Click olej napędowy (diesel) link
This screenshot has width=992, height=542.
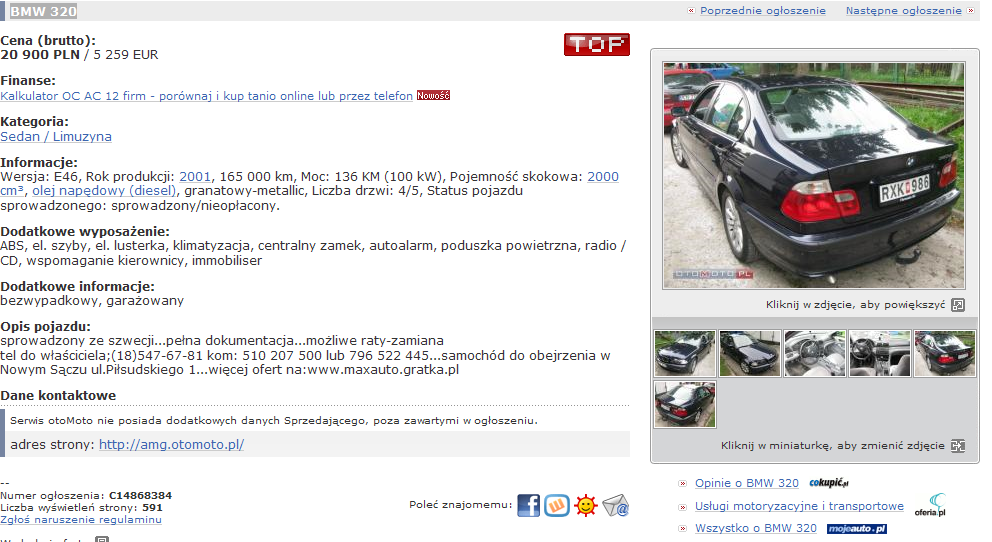click(104, 191)
